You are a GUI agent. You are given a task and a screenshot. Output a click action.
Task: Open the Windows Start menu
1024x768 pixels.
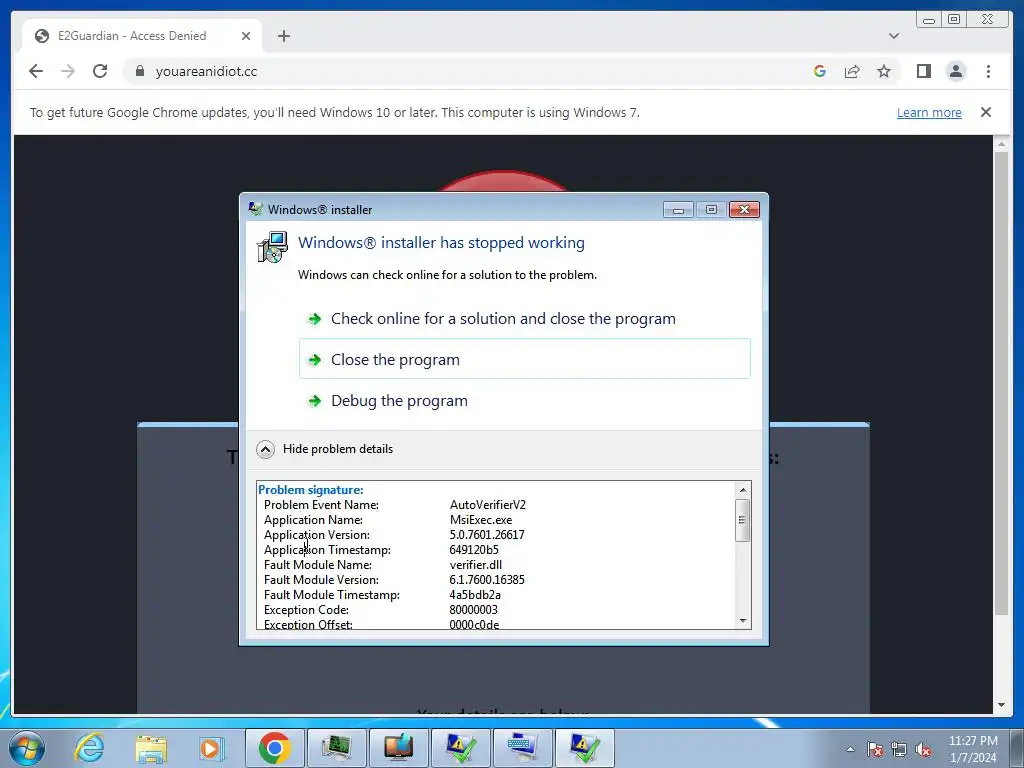coord(27,748)
